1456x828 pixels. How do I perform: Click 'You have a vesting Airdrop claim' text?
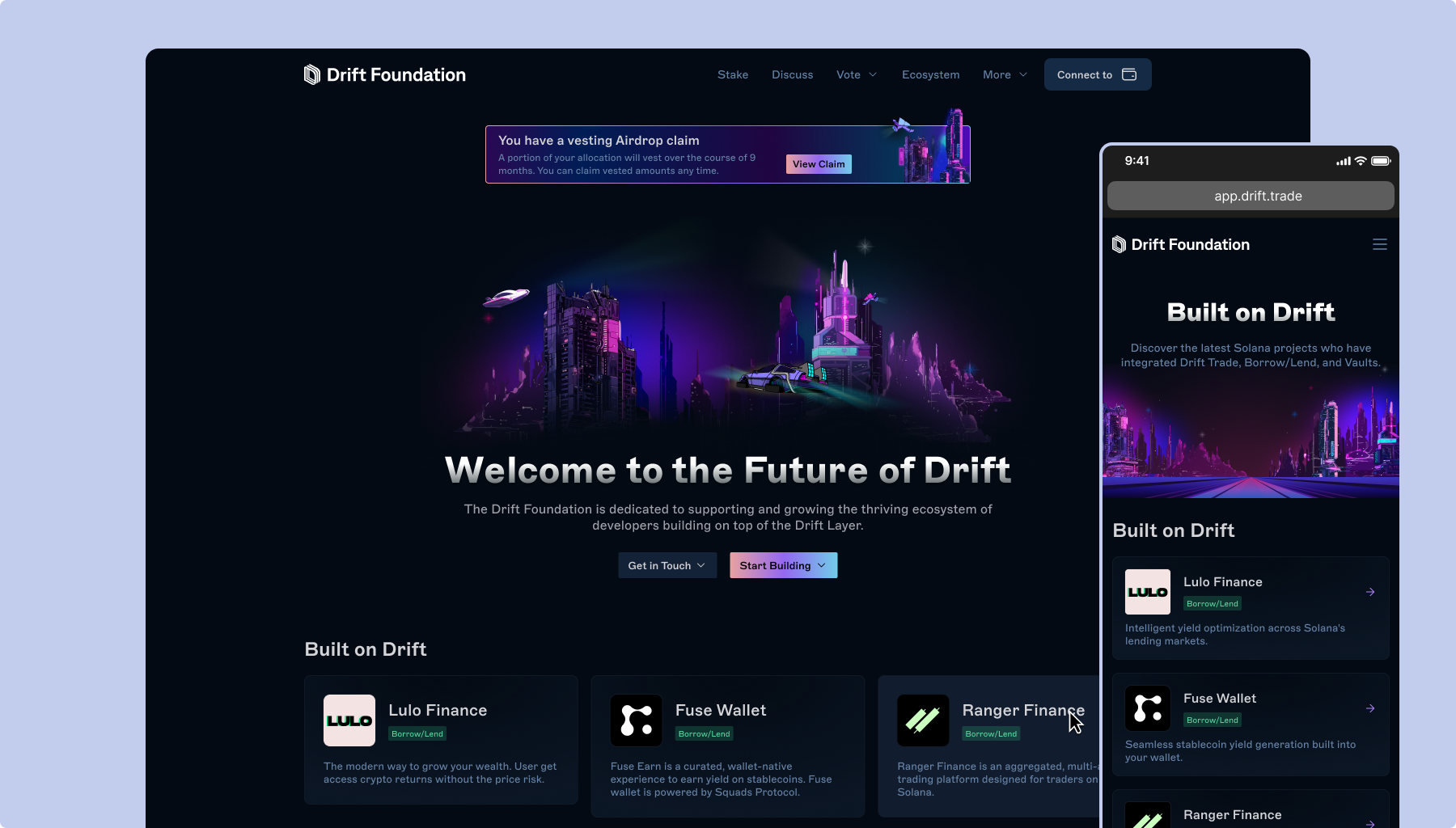click(599, 140)
